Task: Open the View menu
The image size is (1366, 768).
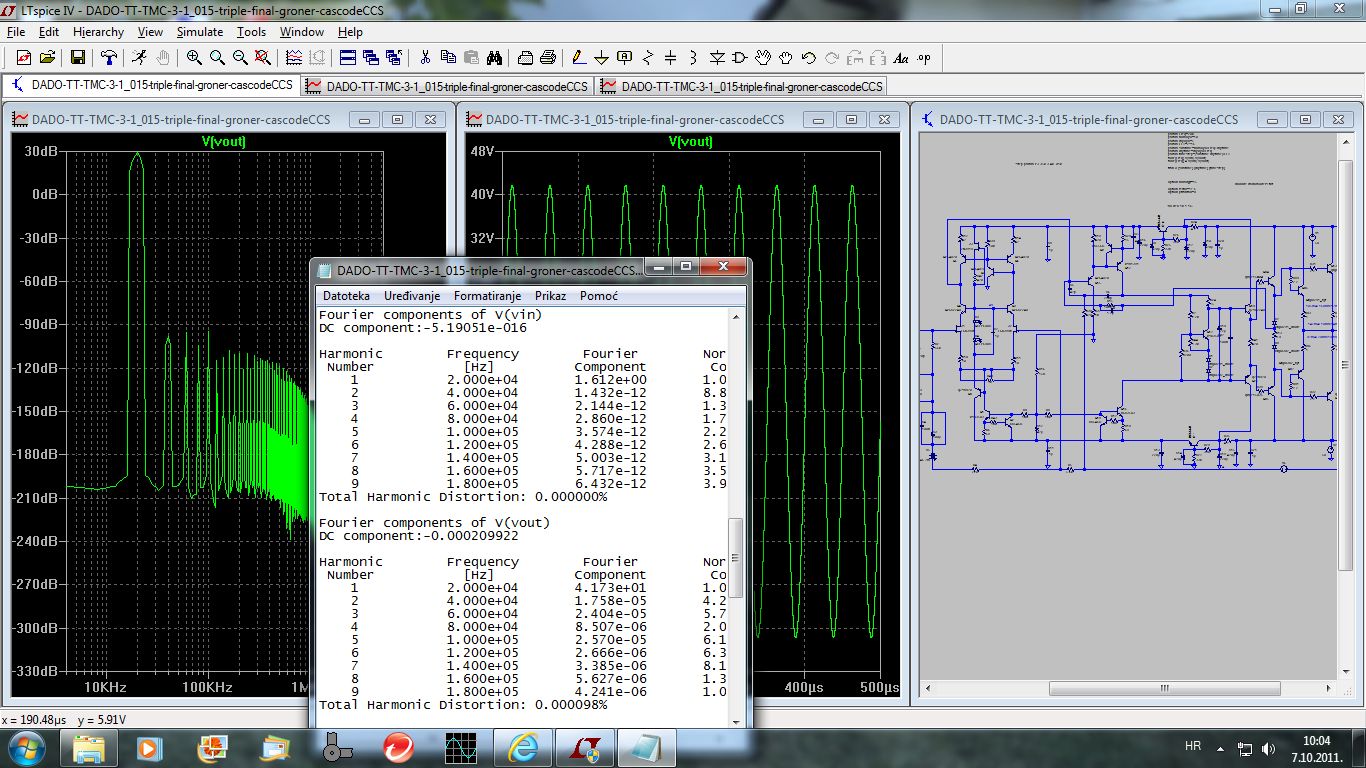Action: pyautogui.click(x=150, y=32)
